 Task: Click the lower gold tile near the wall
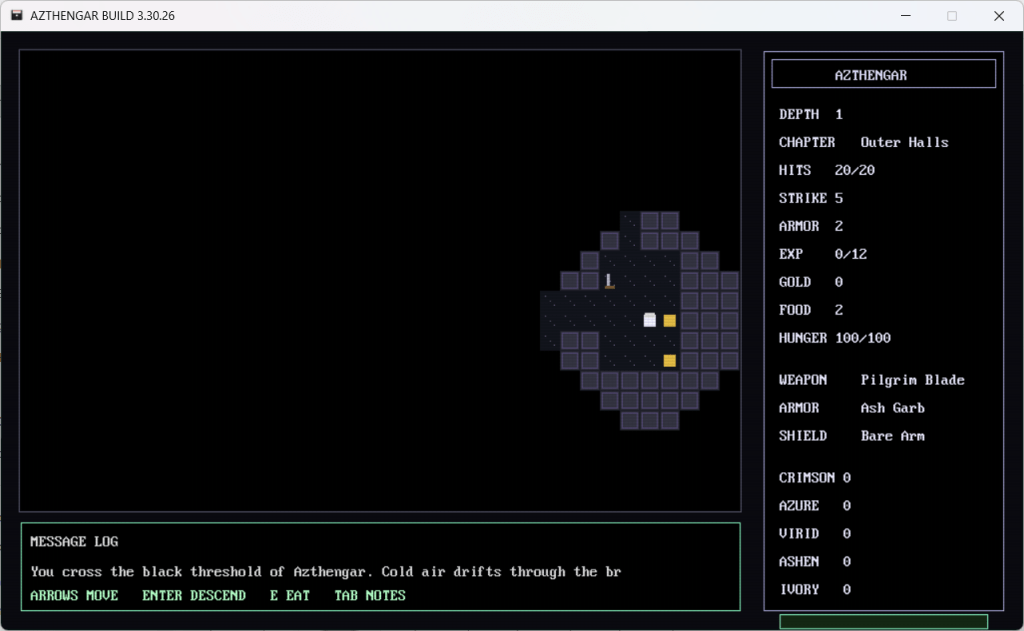pyautogui.click(x=670, y=360)
